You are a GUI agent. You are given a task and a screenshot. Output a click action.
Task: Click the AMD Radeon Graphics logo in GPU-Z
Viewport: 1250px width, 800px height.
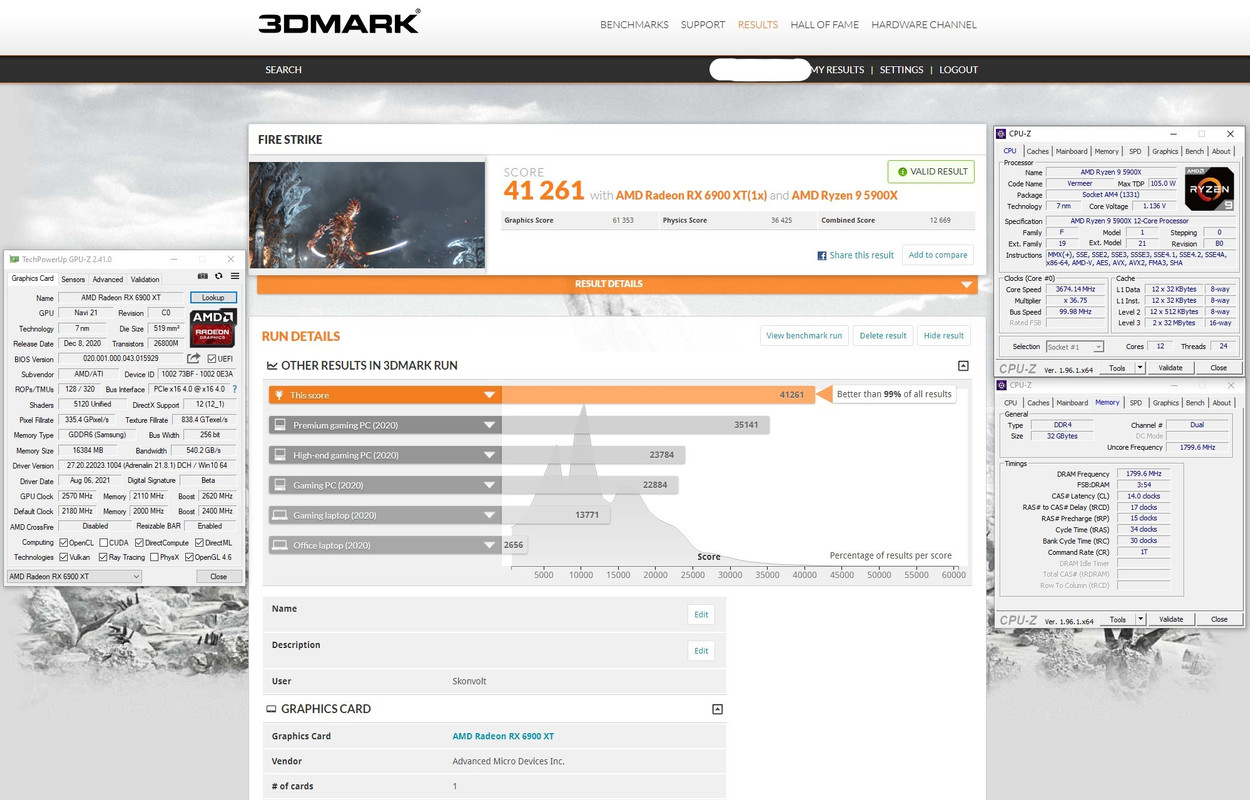coord(213,328)
